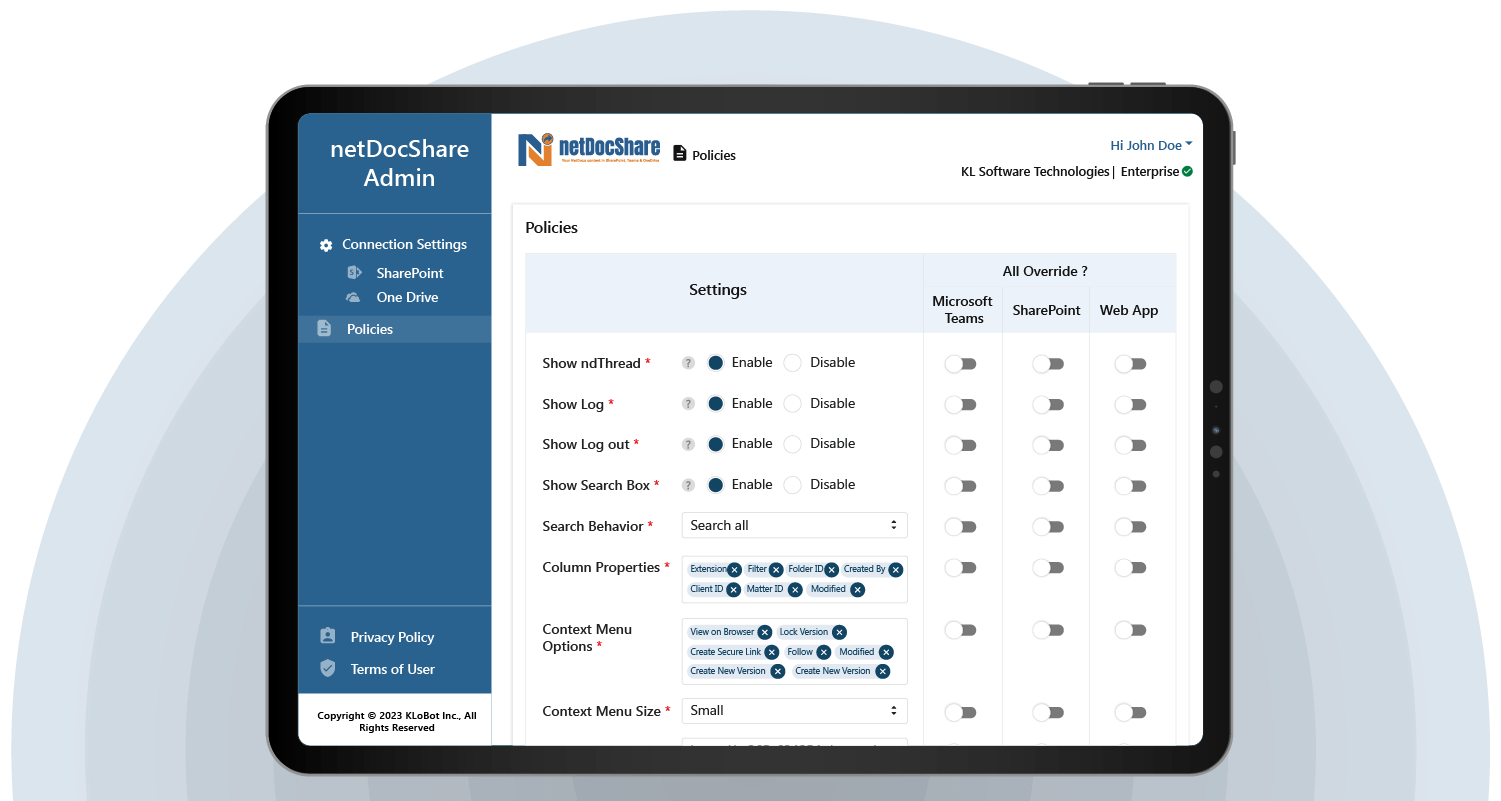Screen dimensions: 1501x801
Task: Click the netDocShare Admin sidebar title
Action: [x=399, y=163]
